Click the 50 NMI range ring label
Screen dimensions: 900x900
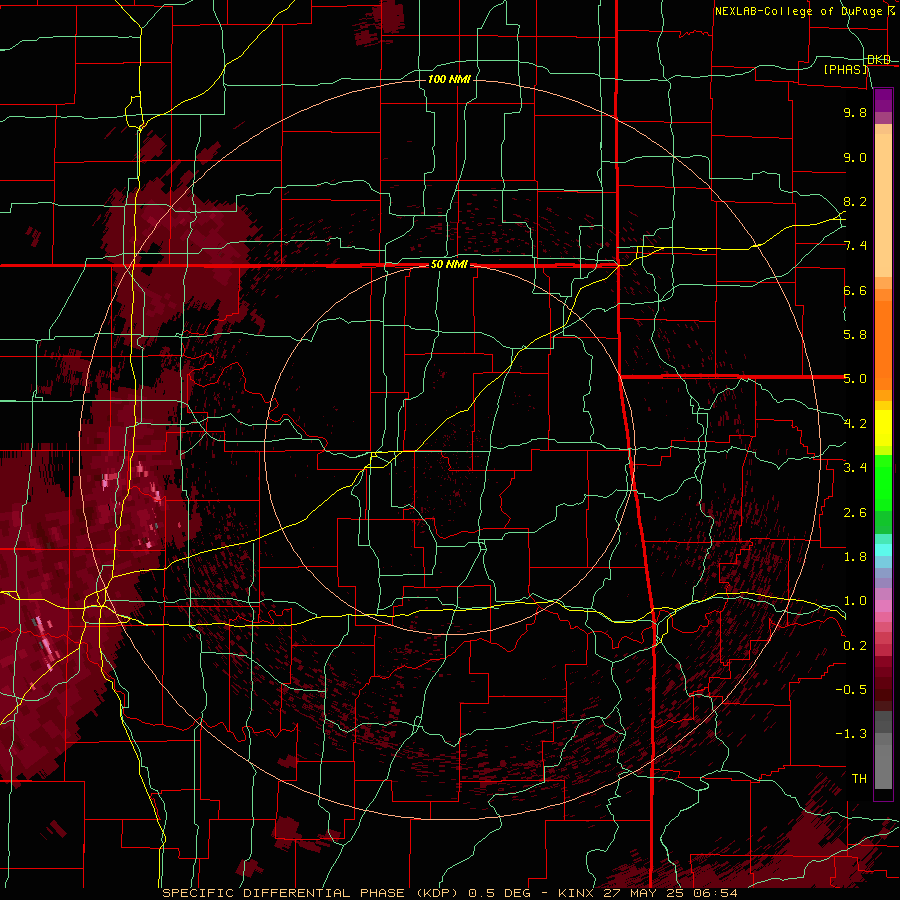[449, 265]
